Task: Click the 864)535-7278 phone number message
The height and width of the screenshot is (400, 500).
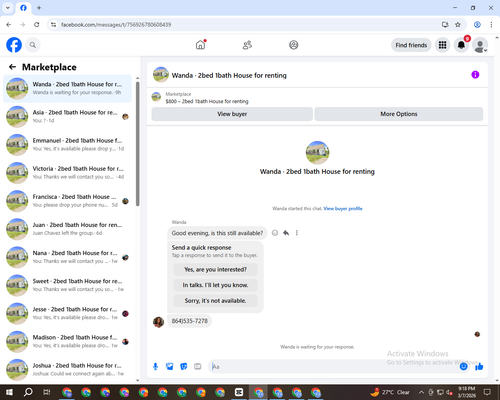Action: (189, 321)
